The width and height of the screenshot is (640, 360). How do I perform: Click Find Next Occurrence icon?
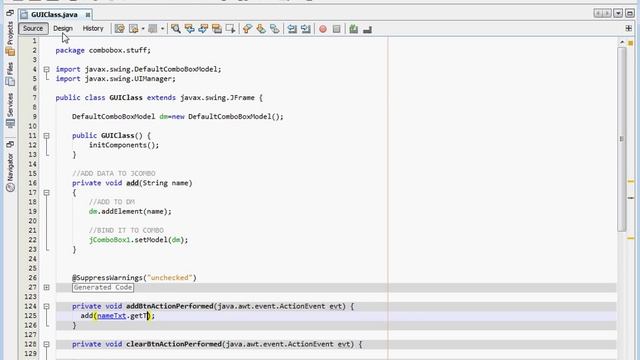coord(203,29)
